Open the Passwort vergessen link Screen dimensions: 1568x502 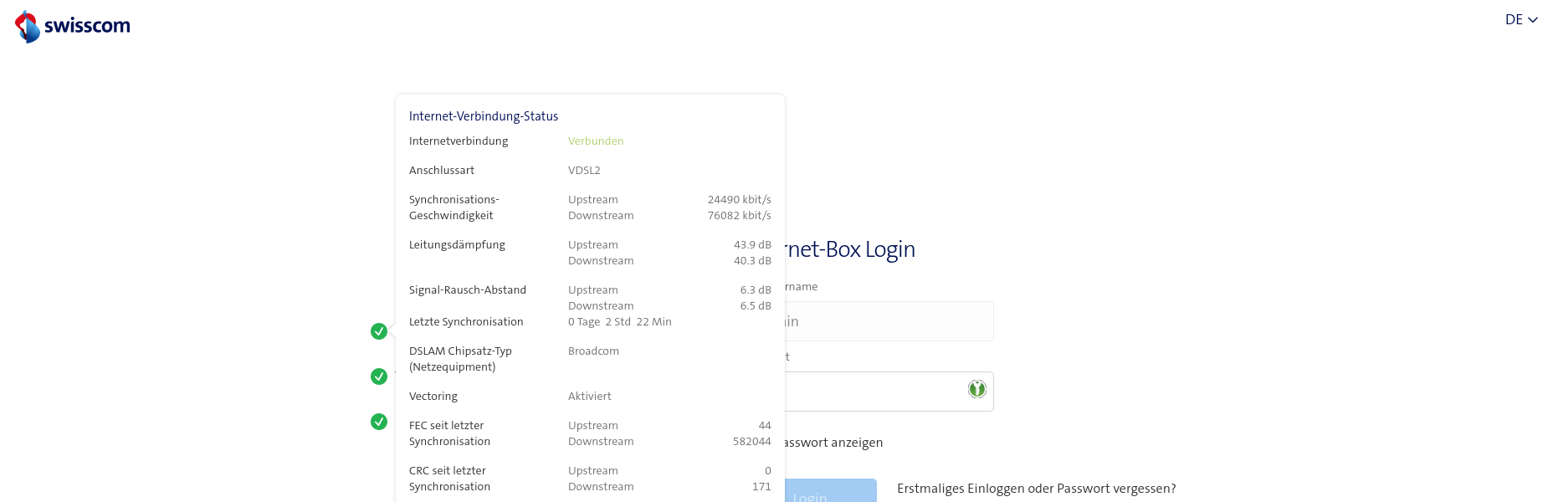[1036, 489]
